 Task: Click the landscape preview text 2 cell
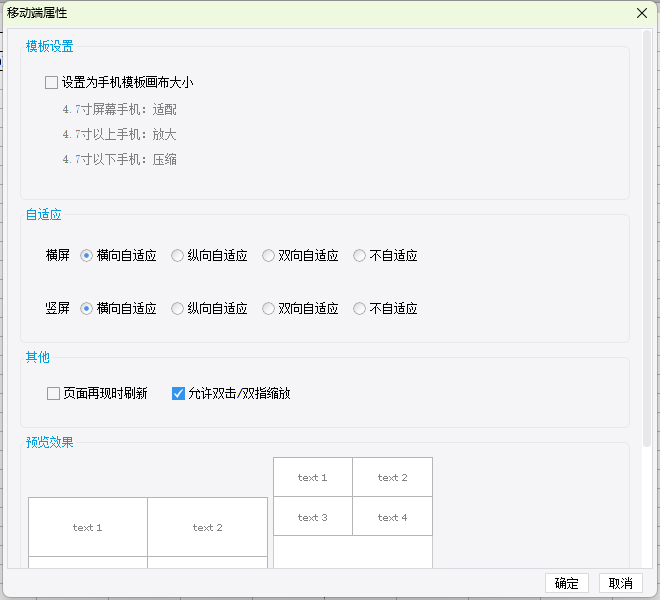click(x=208, y=527)
